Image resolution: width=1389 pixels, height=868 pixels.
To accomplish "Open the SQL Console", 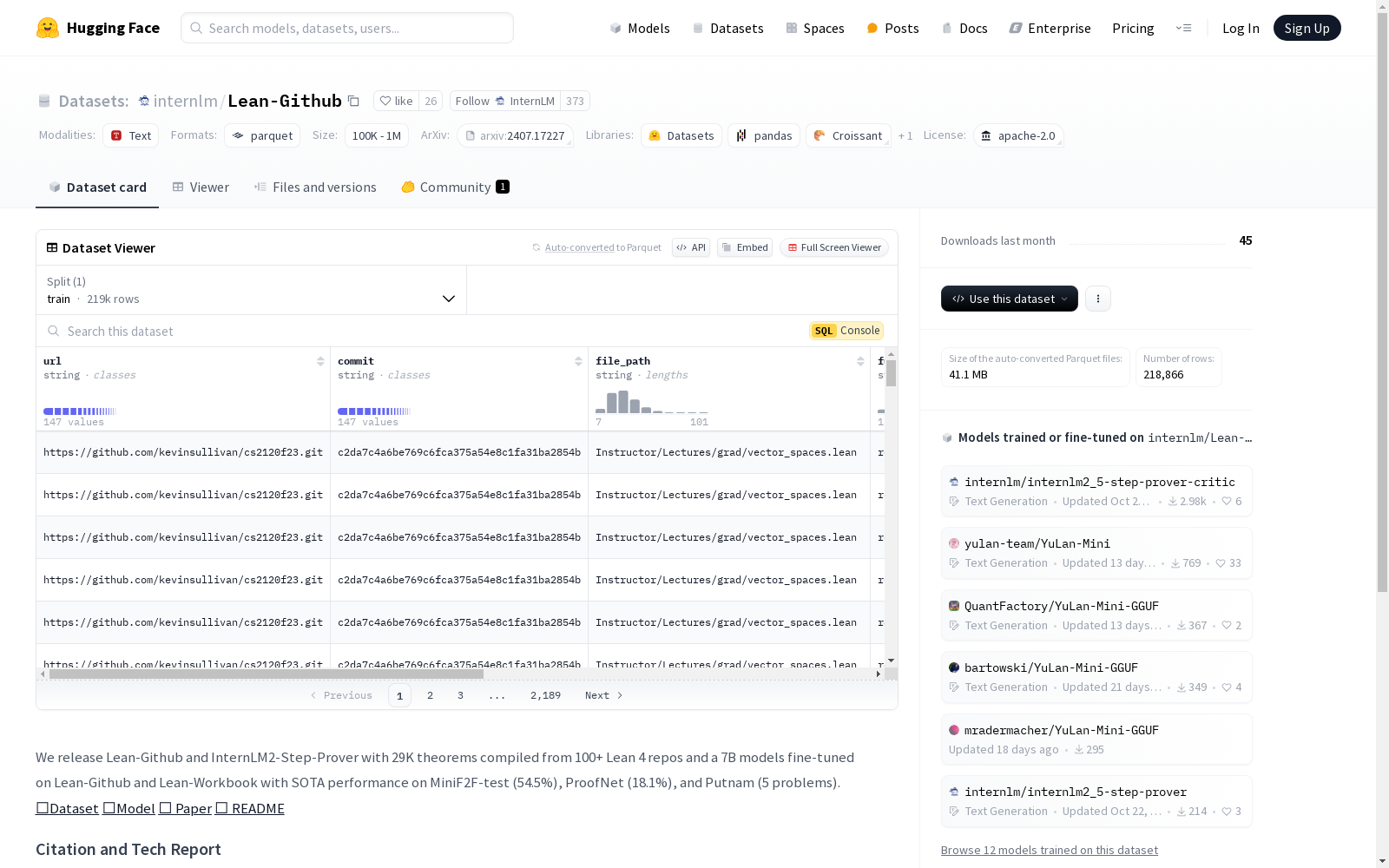I will 846,331.
